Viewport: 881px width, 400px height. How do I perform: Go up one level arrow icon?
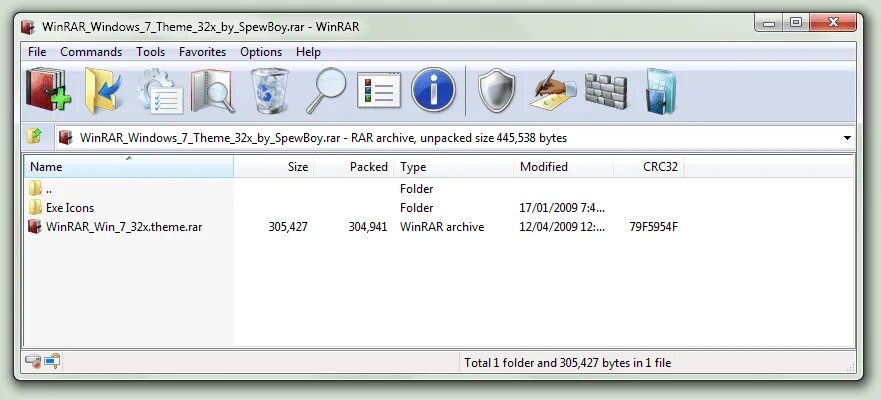pos(34,136)
